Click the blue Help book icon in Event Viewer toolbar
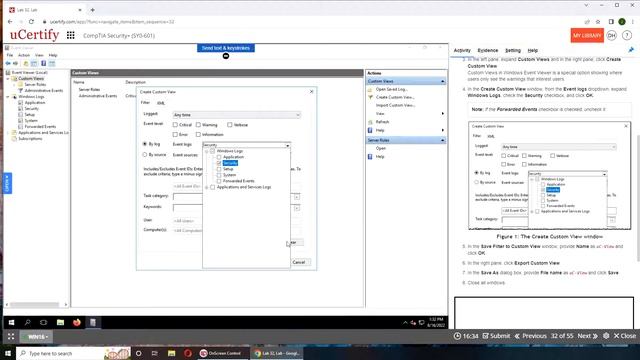 coord(43,63)
